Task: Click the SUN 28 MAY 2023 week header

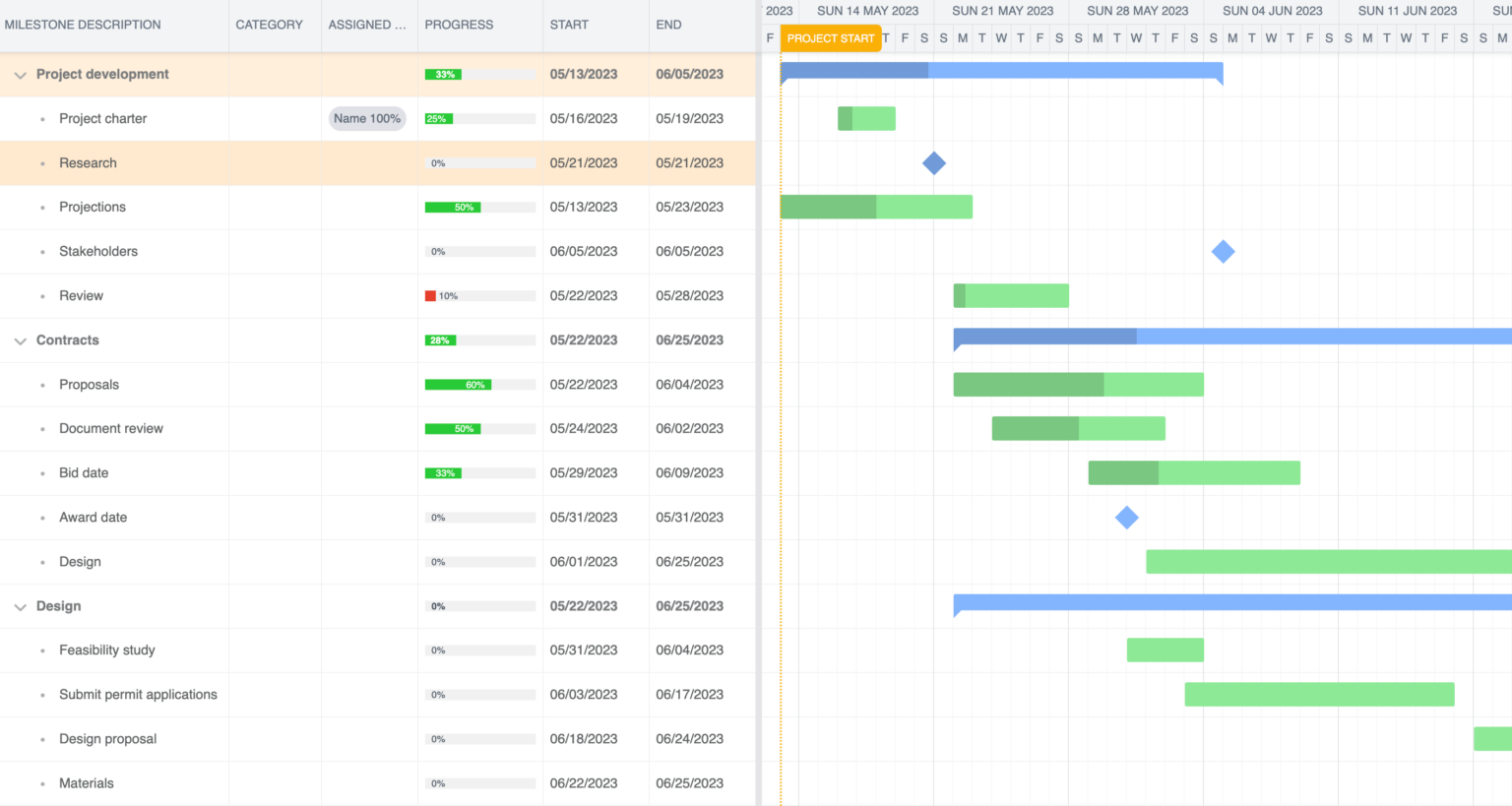Action: 1138,11
